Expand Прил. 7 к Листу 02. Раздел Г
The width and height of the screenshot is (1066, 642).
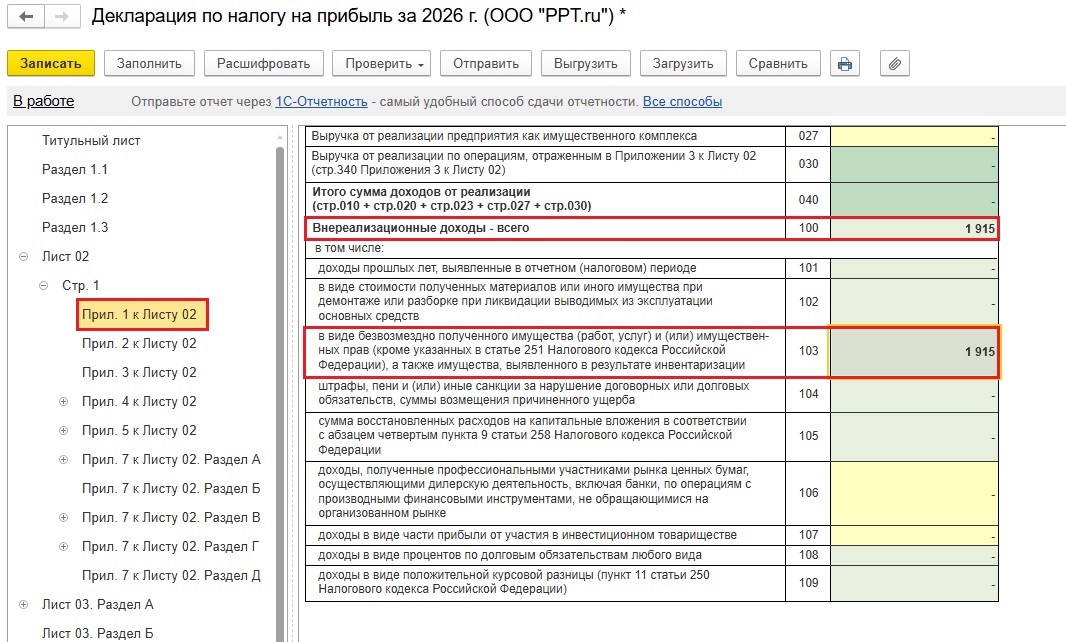pyautogui.click(x=63, y=547)
